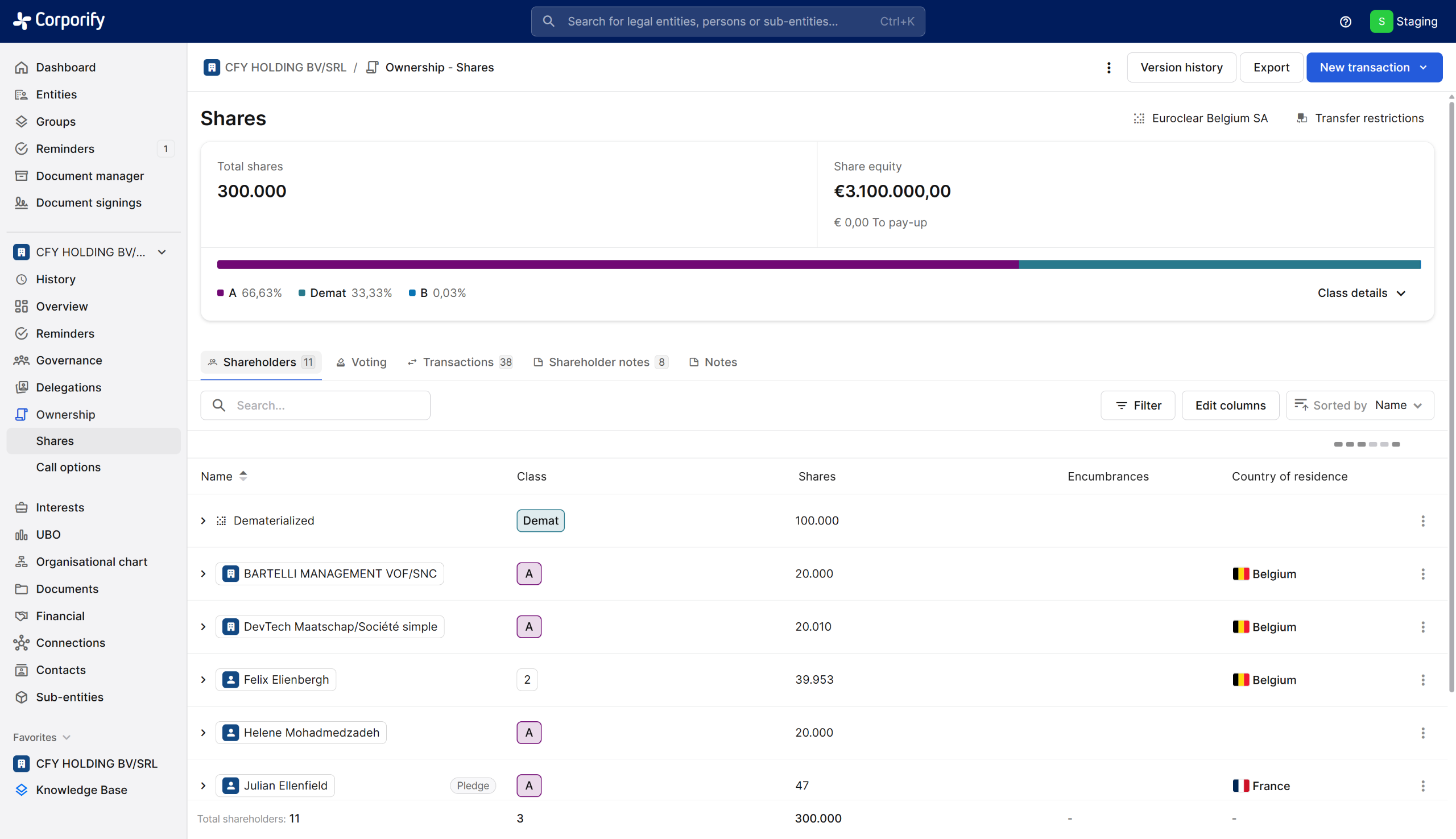Expand the Class details section
This screenshot has width=1456, height=839.
point(1362,293)
